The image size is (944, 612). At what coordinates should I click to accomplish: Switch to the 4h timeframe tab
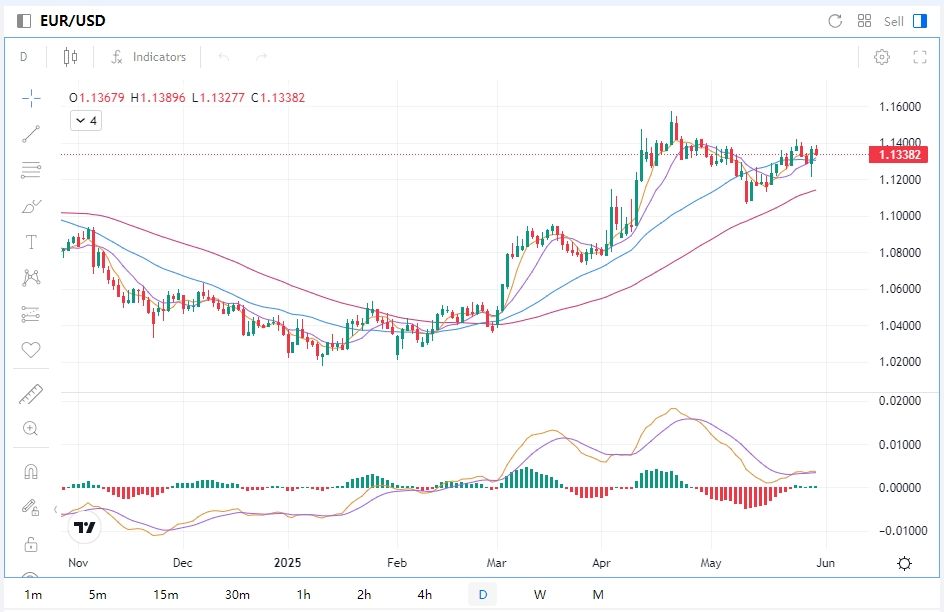click(425, 595)
